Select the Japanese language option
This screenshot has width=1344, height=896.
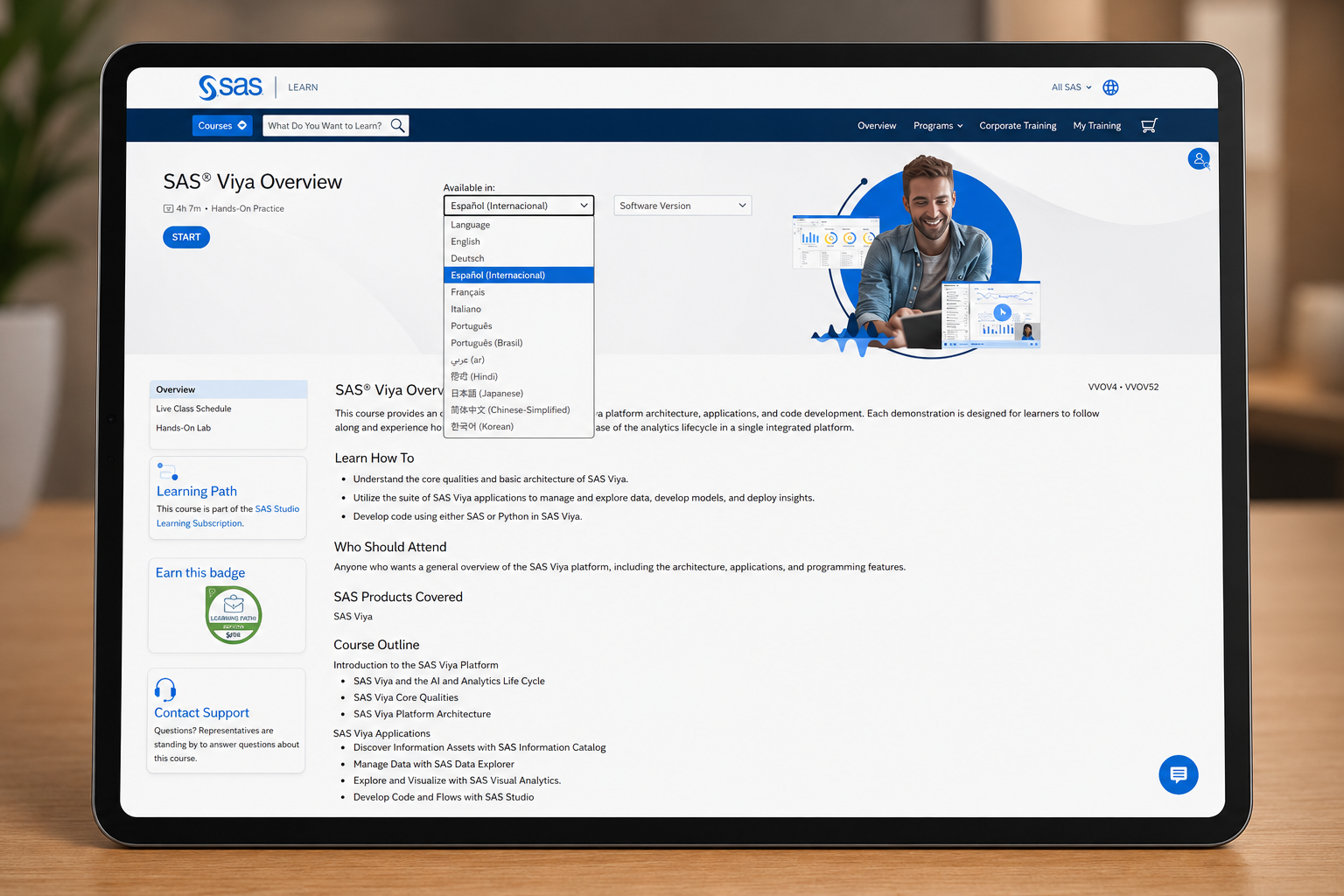[519, 394]
